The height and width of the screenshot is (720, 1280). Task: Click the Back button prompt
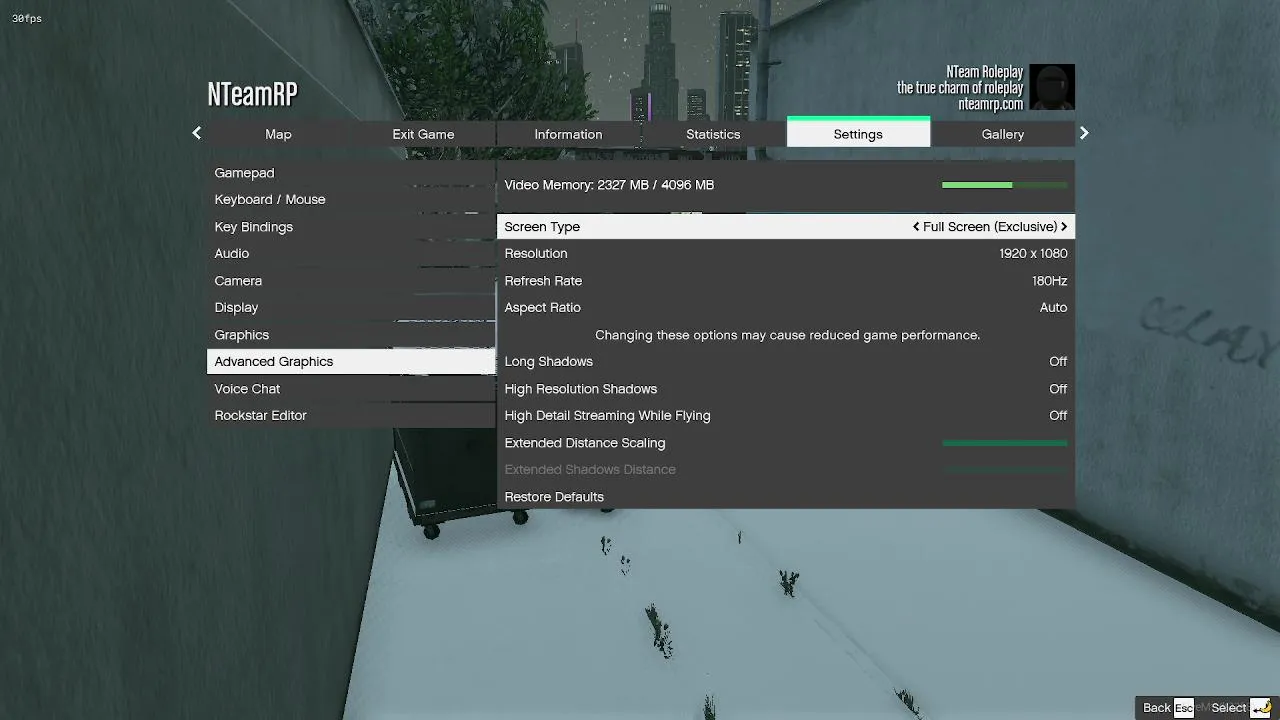point(1157,708)
